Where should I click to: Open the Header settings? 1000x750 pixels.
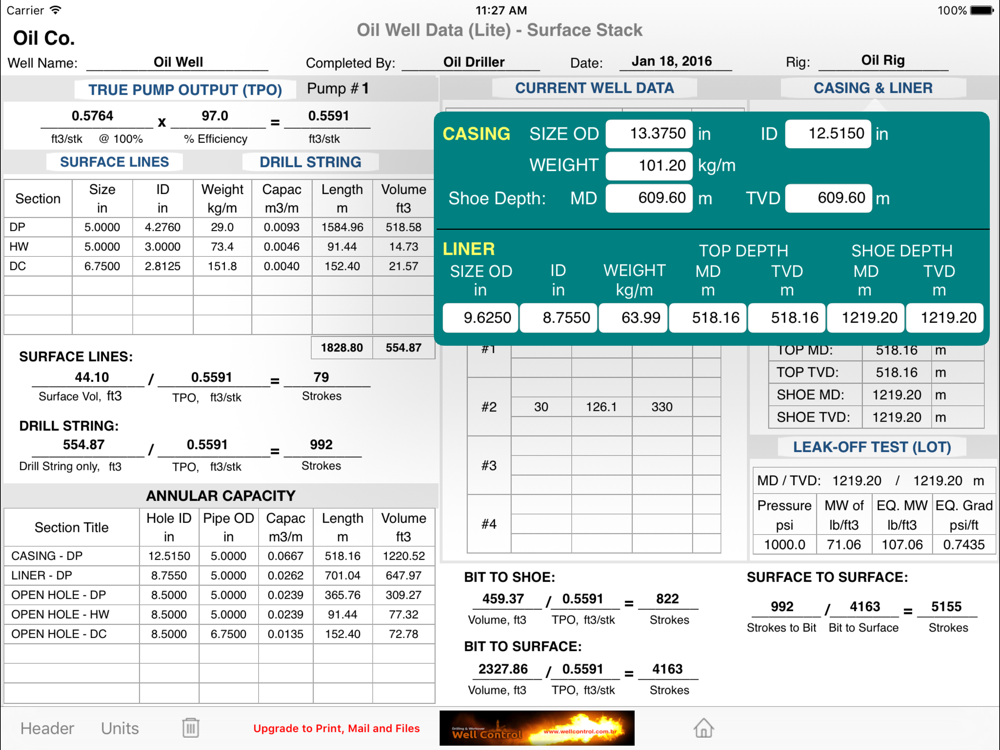coord(47,728)
